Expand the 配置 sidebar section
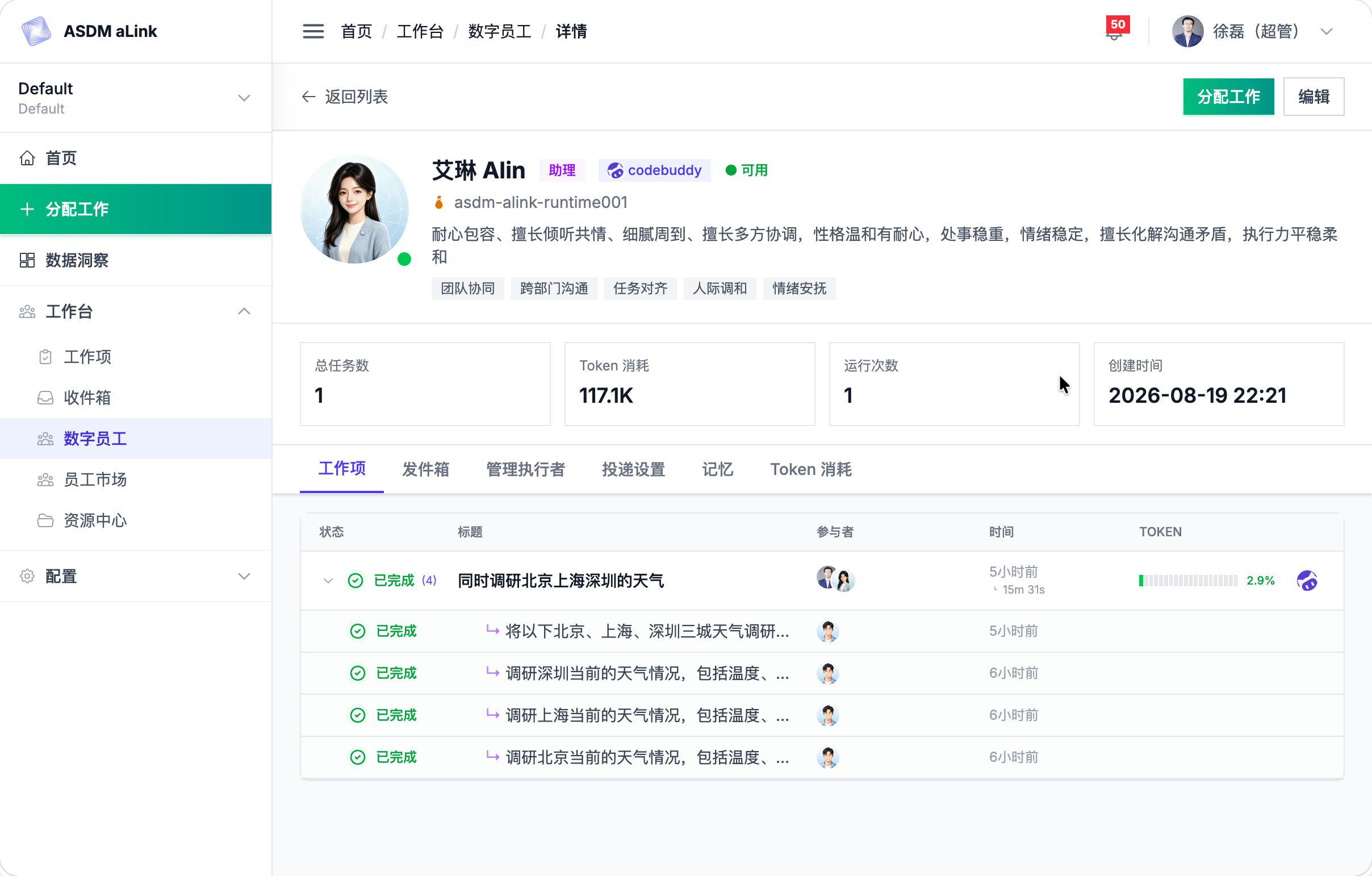The height and width of the screenshot is (876, 1372). (136, 576)
